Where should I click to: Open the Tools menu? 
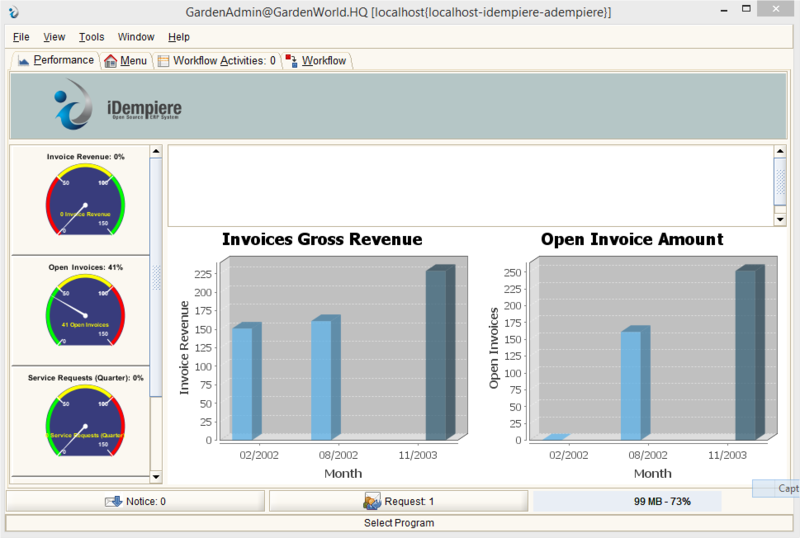click(x=91, y=37)
